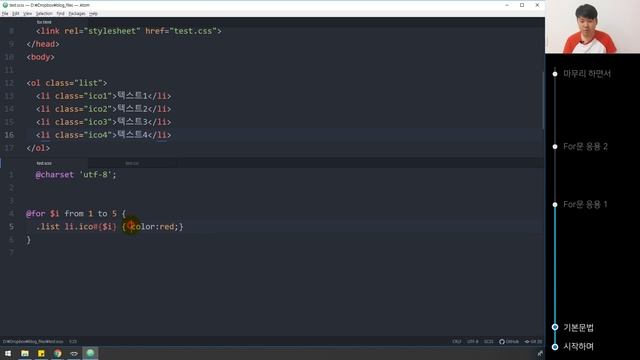The width and height of the screenshot is (640, 360).
Task: Click the system tray icon on the taskbar's right end
Action: click(x=540, y=353)
